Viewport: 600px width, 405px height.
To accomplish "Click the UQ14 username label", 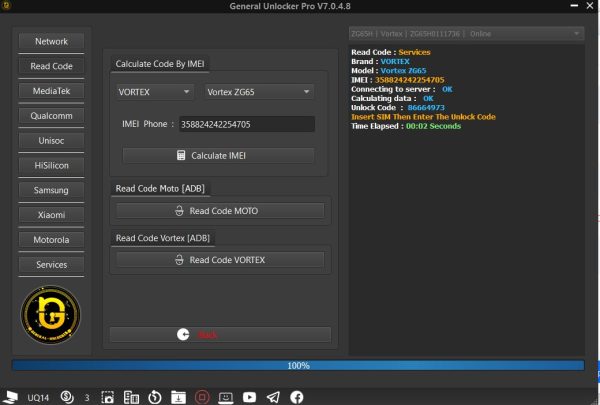I will [38, 398].
